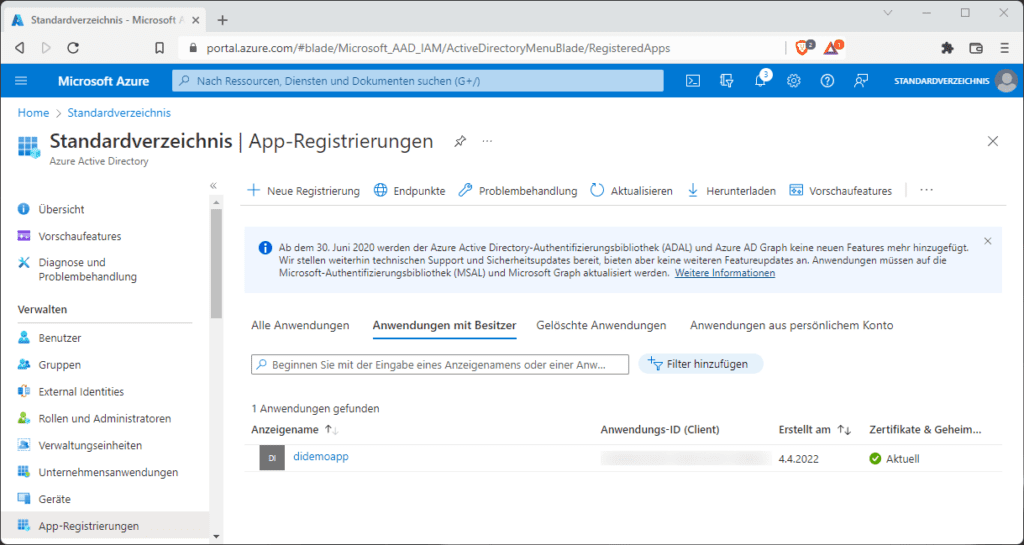The image size is (1024, 545).
Task: Open the help question mark icon
Action: click(x=827, y=81)
